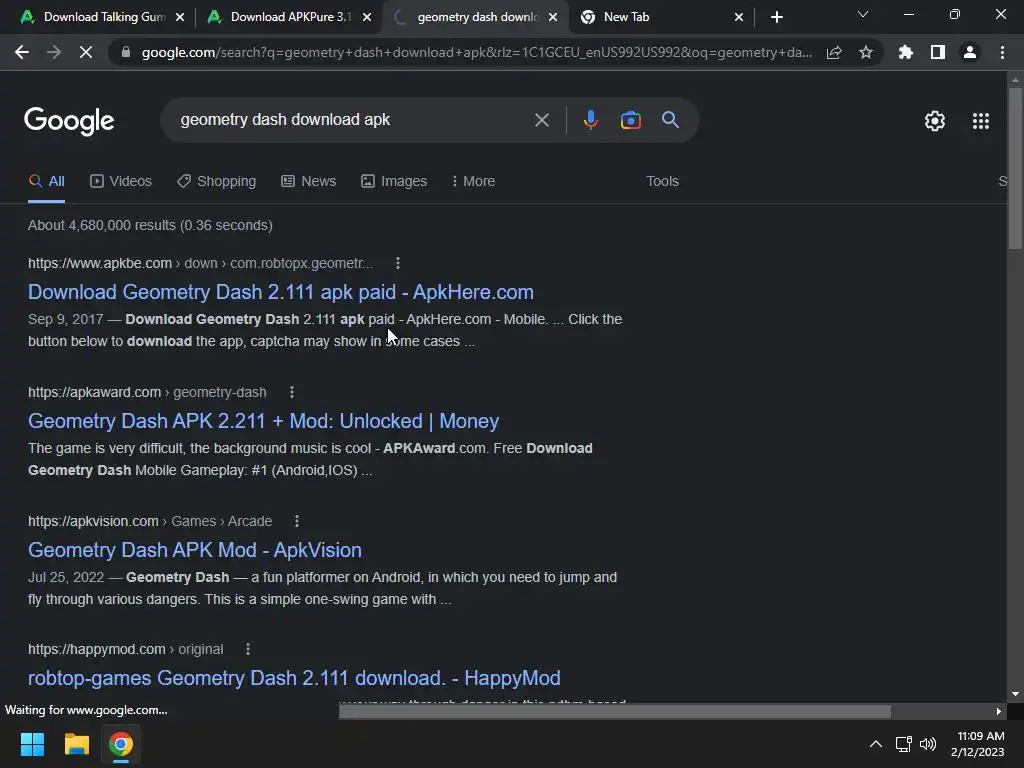The width and height of the screenshot is (1024, 768).
Task: Open options for apkvision.com result
Action: 296,521
